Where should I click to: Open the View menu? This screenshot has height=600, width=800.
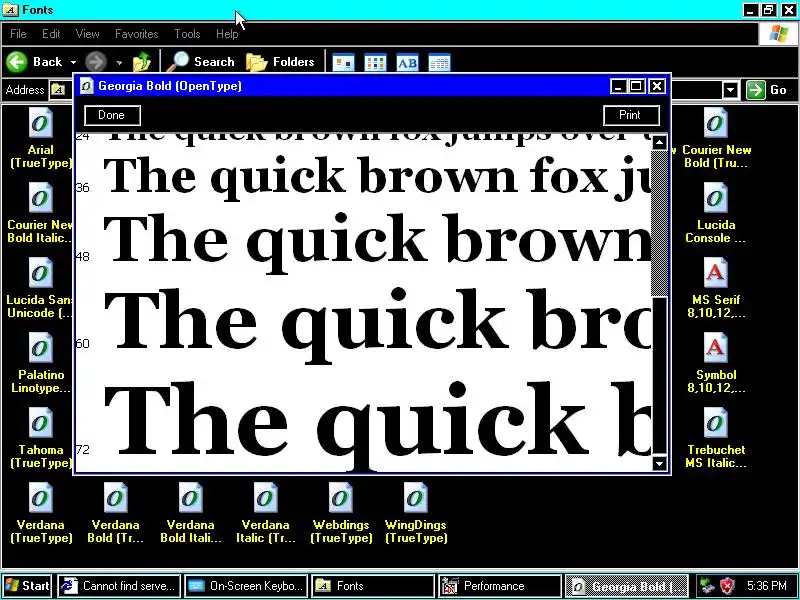point(87,34)
